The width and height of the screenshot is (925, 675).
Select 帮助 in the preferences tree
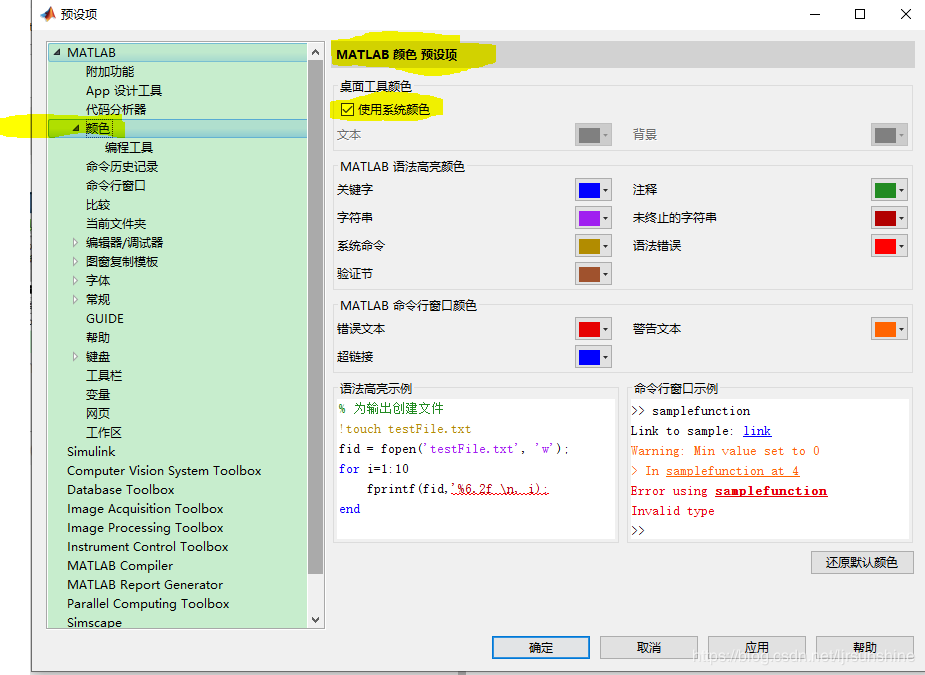coord(98,338)
